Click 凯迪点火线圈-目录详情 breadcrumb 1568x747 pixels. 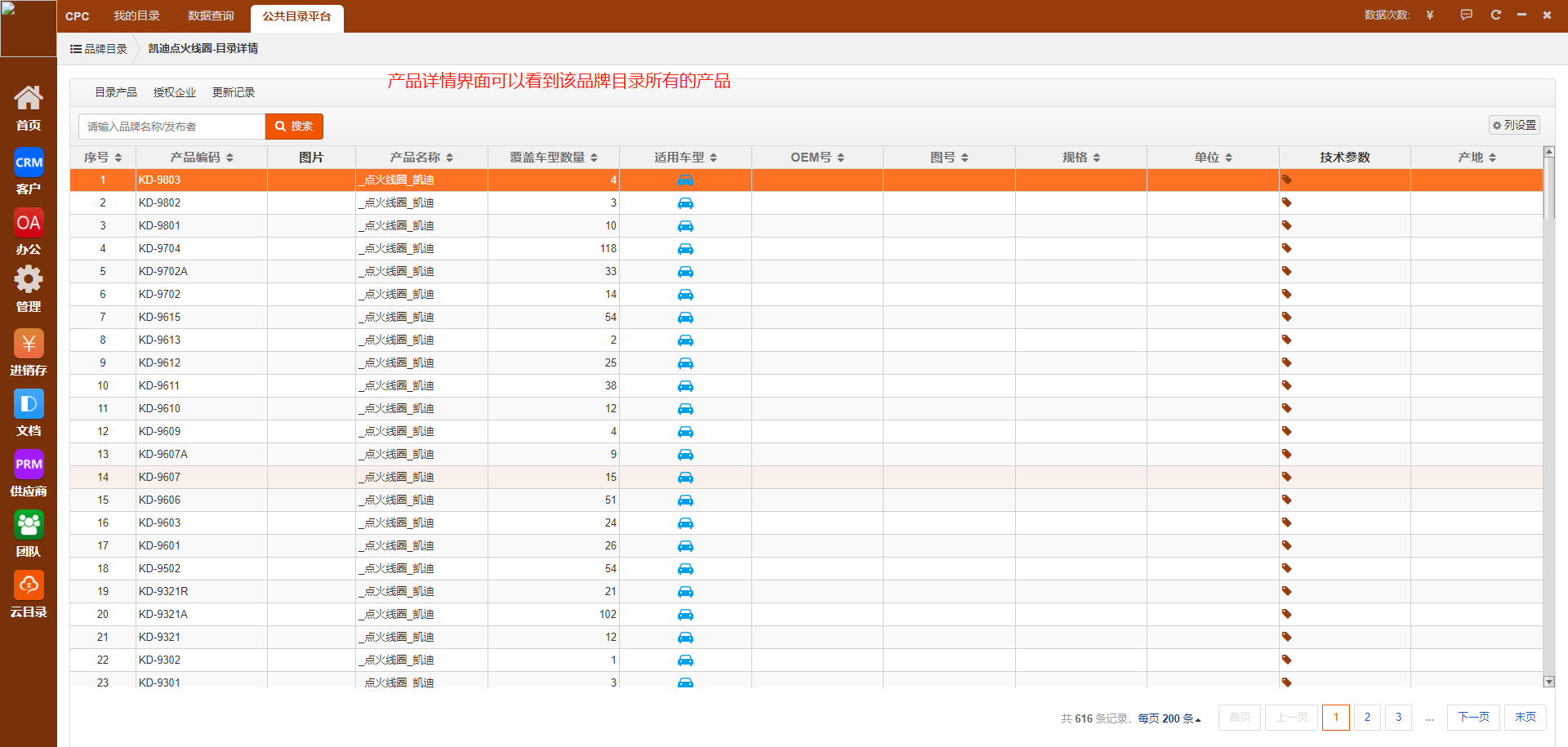203,49
